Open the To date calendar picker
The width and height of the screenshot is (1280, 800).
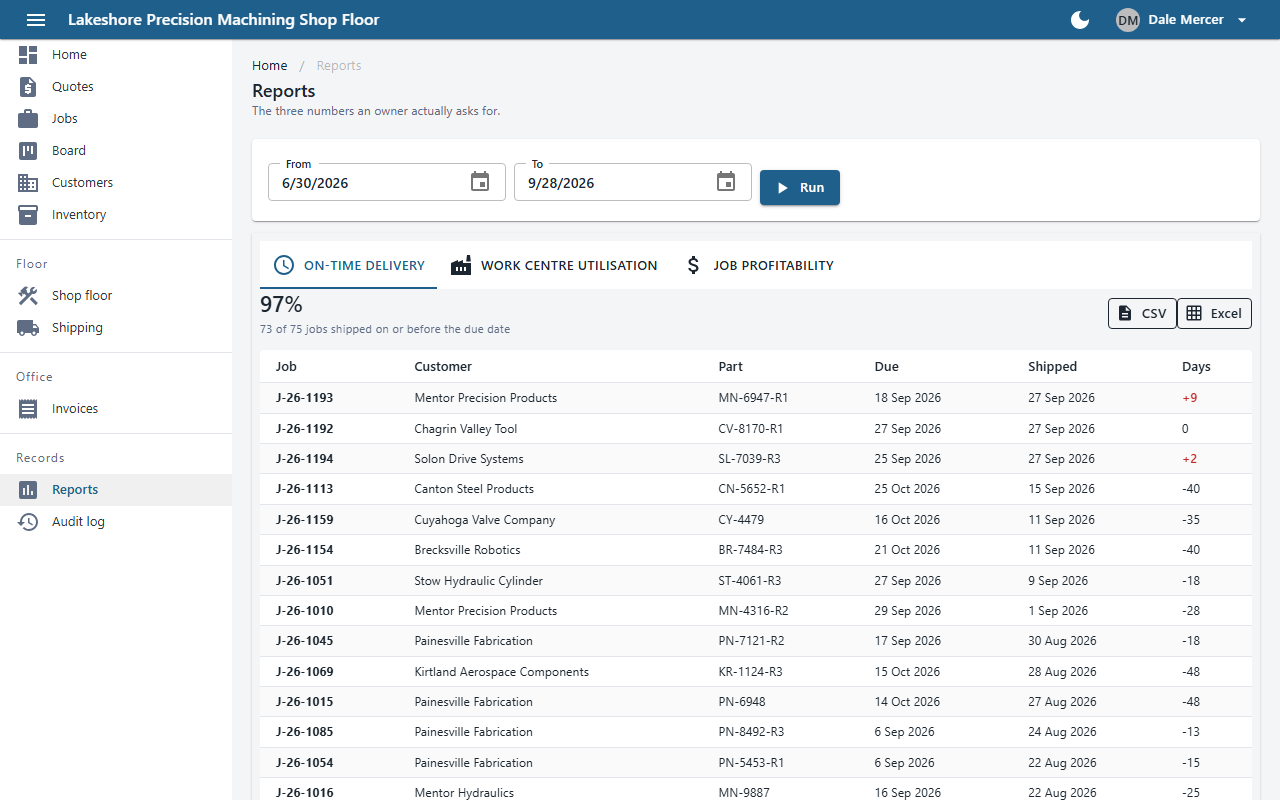726,182
